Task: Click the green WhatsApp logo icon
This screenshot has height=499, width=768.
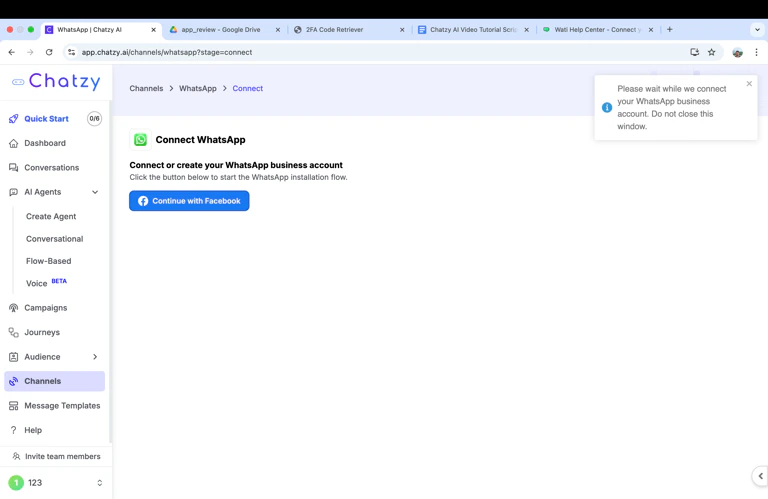Action: coord(141,140)
